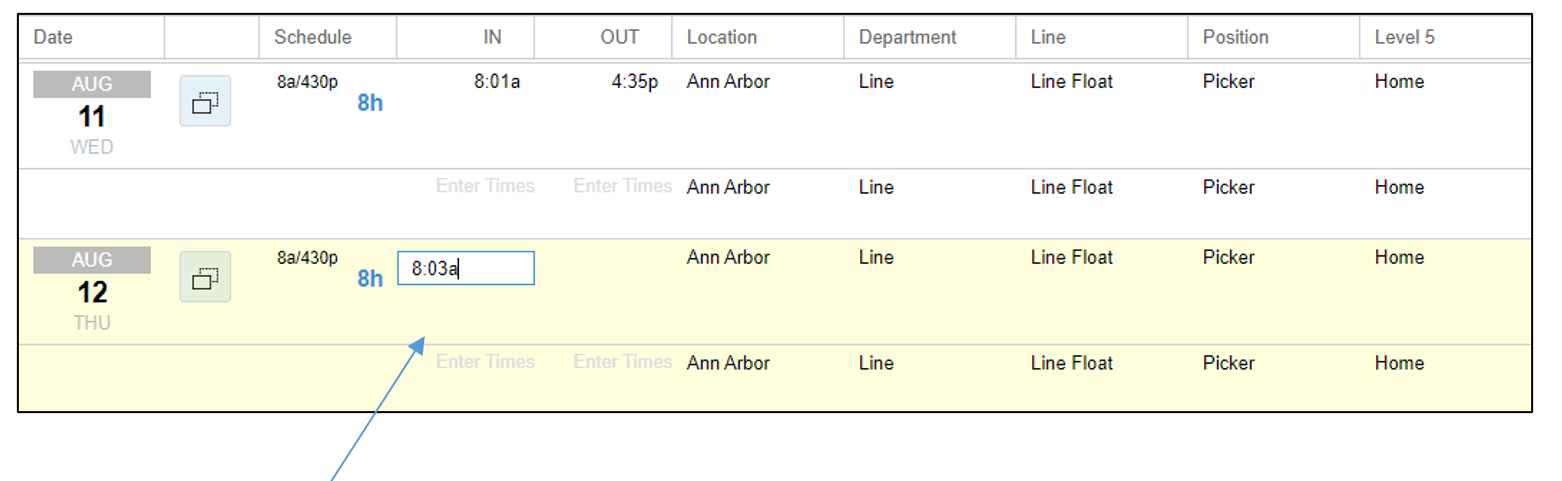Click Enter Times OUT under Aug 11
The image size is (1562, 481).
click(x=623, y=186)
